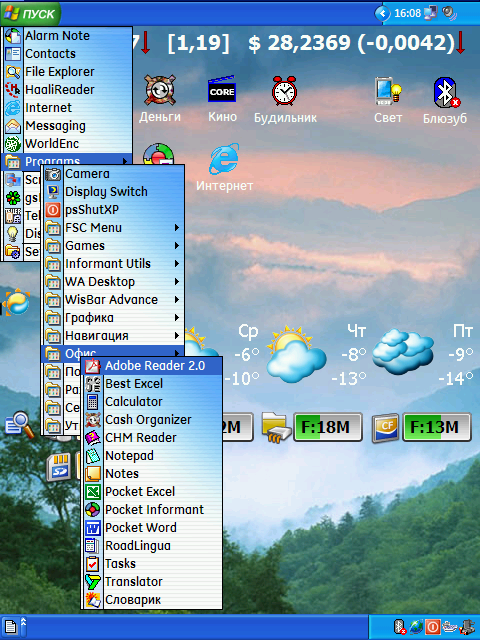Expand the WA Desktop folder
Viewport: 480px width, 640px height.
click(113, 282)
